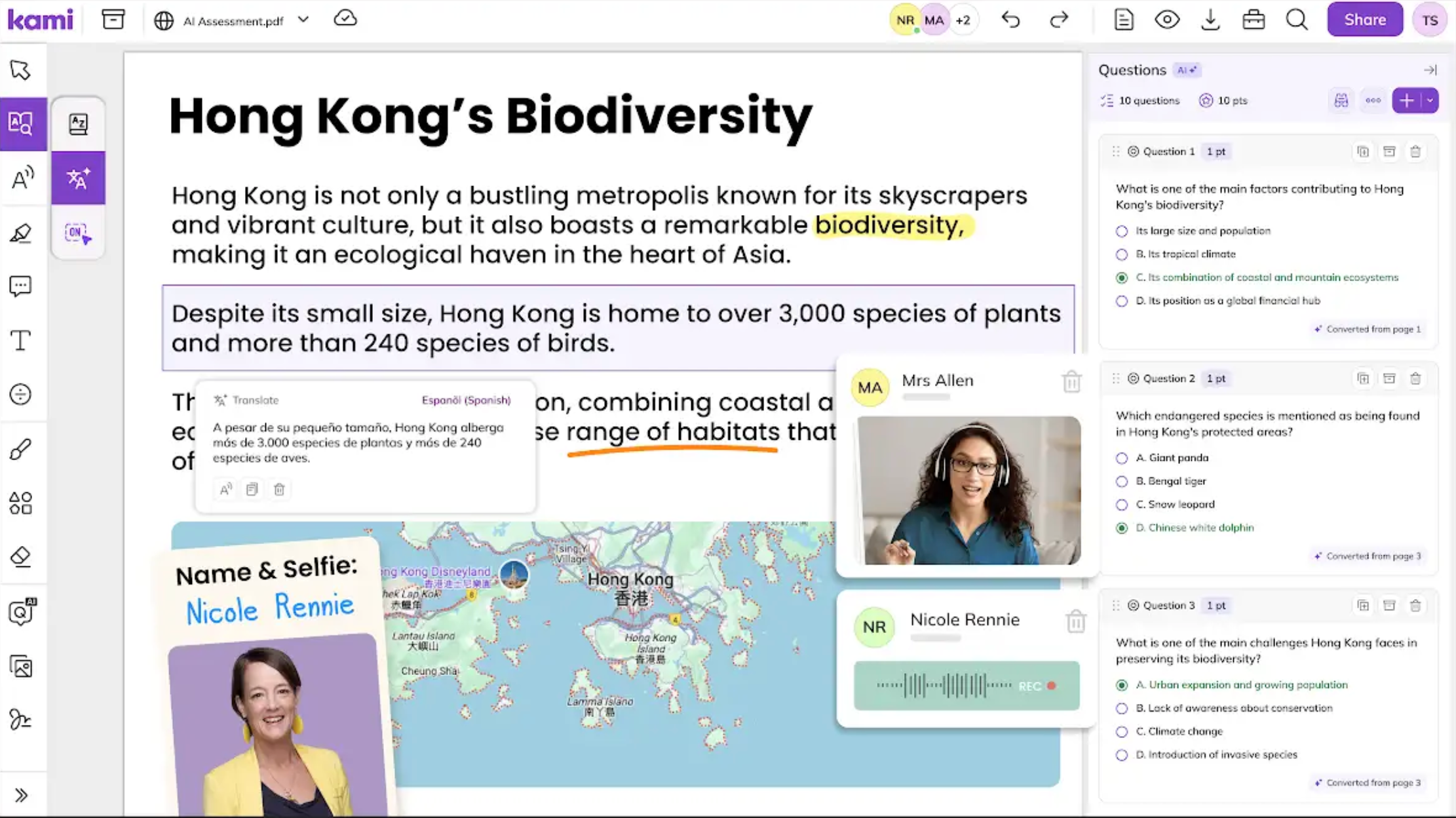
Task: Pick answer C. Climate change
Action: tap(1122, 731)
